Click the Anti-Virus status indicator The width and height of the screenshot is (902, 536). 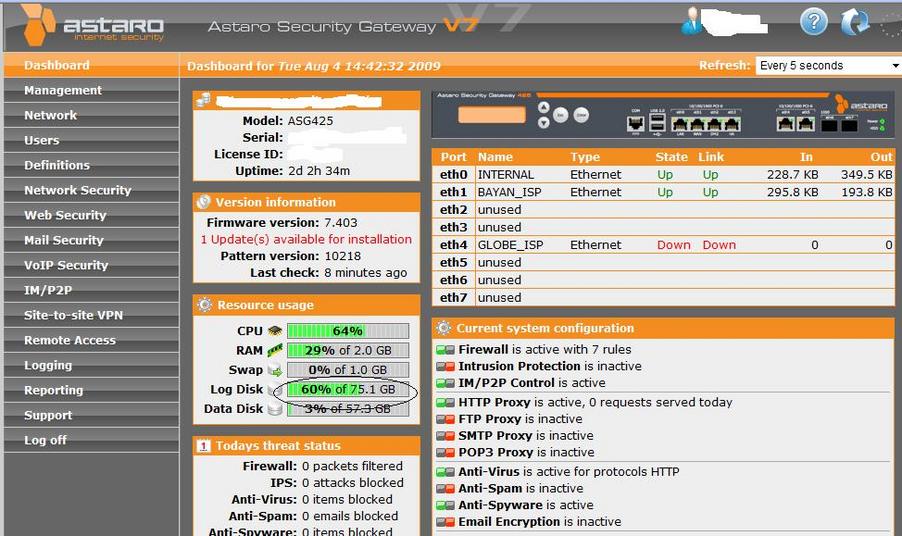pos(445,472)
